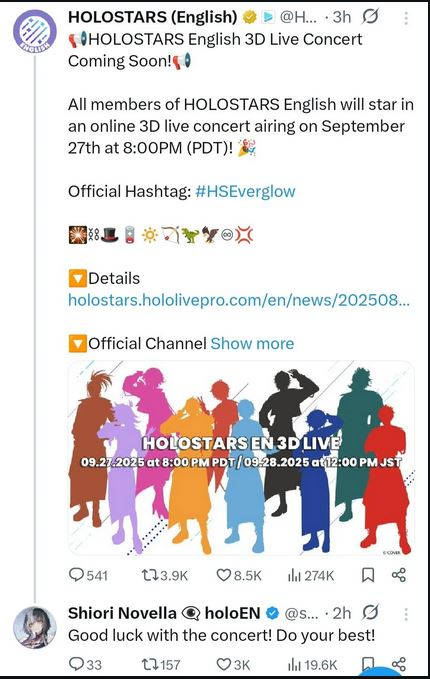Open the #HSEverglow hashtag
The image size is (430, 679).
coord(245,191)
